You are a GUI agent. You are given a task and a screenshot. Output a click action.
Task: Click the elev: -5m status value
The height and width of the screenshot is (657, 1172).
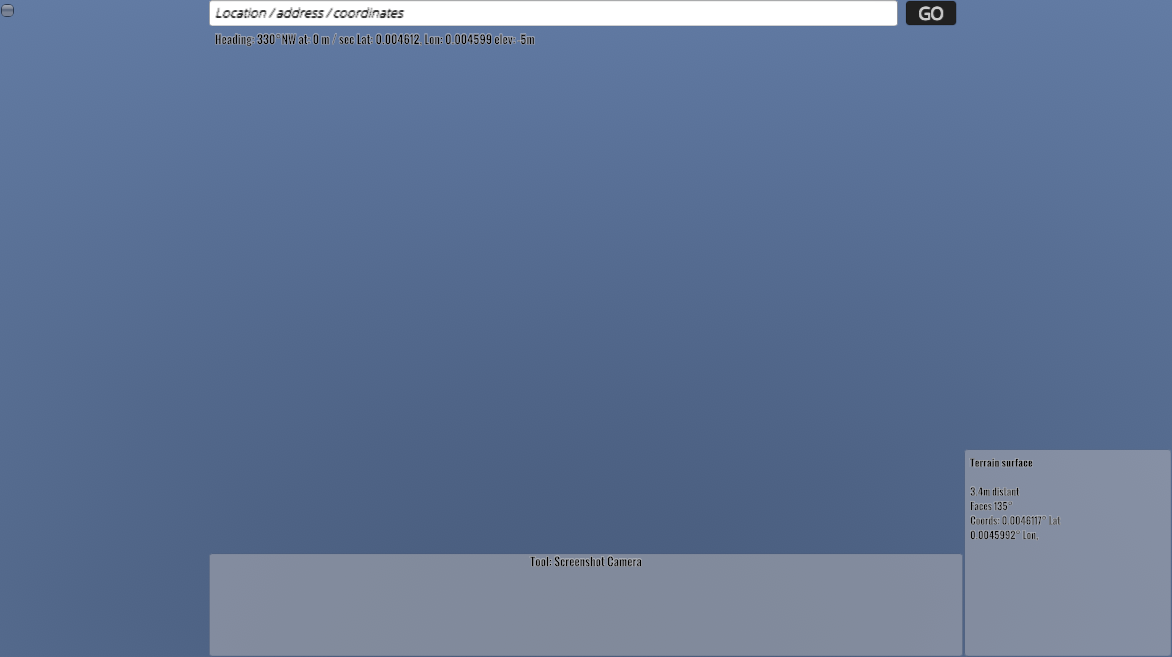tap(516, 40)
